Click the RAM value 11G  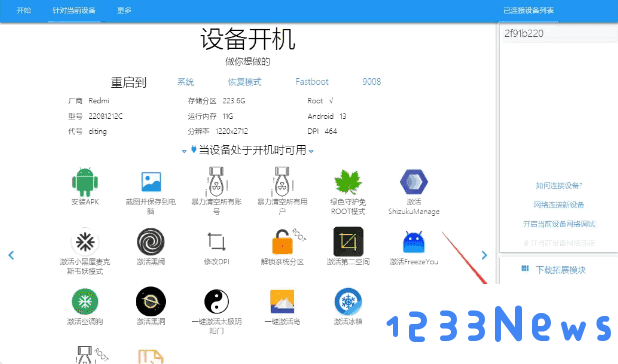click(x=228, y=116)
